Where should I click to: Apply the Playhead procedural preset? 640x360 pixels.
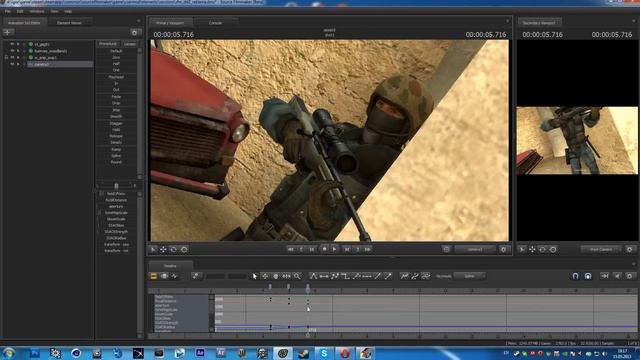(116, 77)
